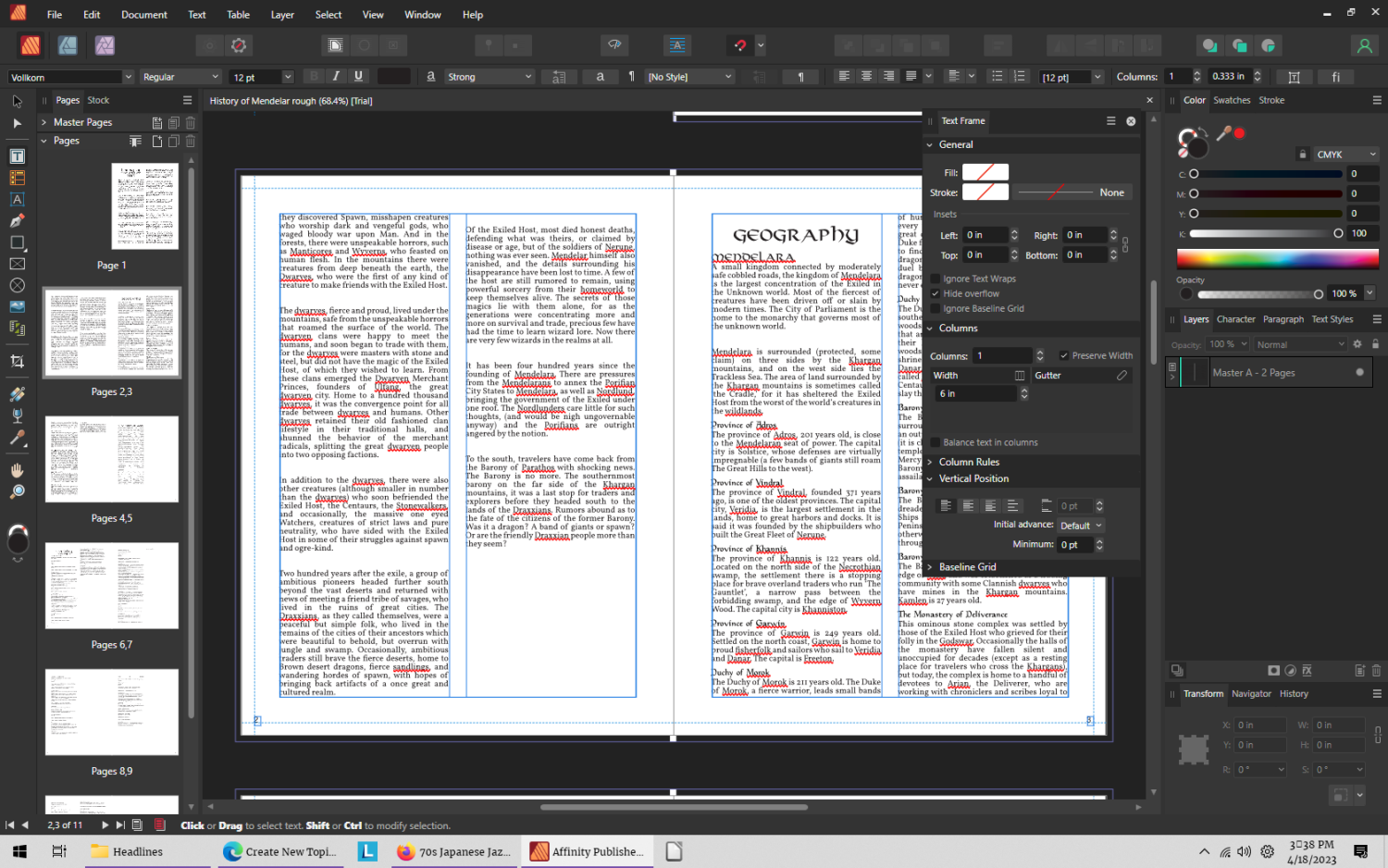This screenshot has height=868, width=1388.
Task: Open the Document menu
Action: click(x=143, y=14)
